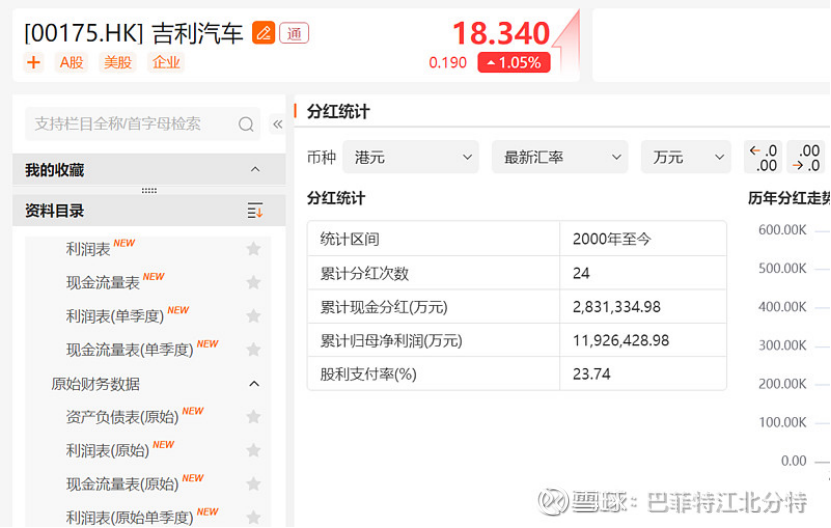Image resolution: width=831 pixels, height=528 pixels.
Task: Switch to the 企业 tab
Action: (x=166, y=63)
